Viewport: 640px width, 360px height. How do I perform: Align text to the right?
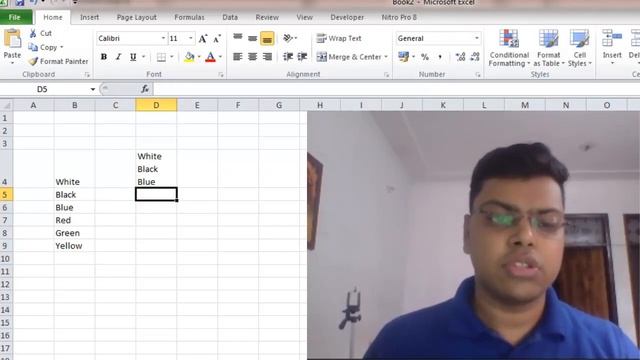pos(267,57)
